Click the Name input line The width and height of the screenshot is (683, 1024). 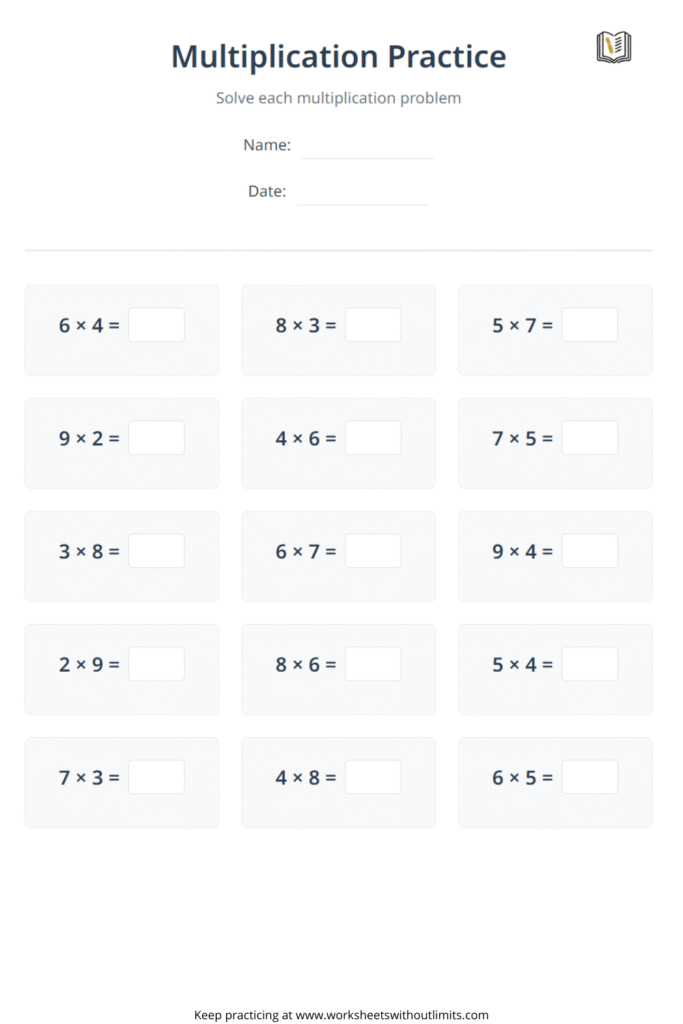[368, 146]
